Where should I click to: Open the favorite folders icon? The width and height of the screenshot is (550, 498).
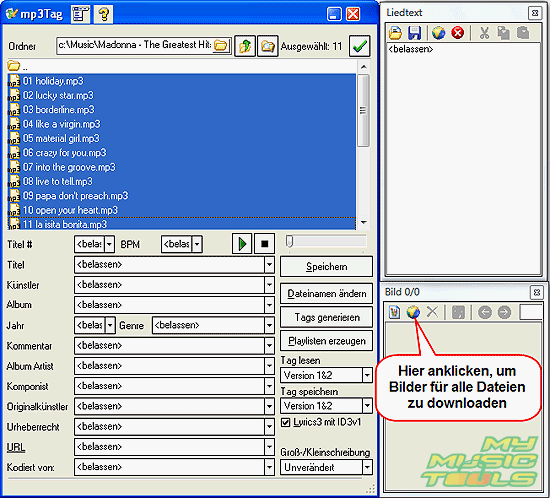click(268, 46)
